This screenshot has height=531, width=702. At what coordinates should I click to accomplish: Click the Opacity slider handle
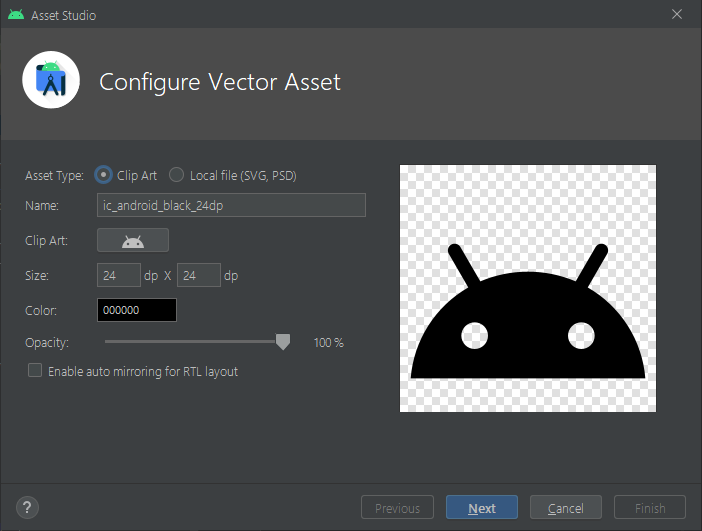[283, 342]
